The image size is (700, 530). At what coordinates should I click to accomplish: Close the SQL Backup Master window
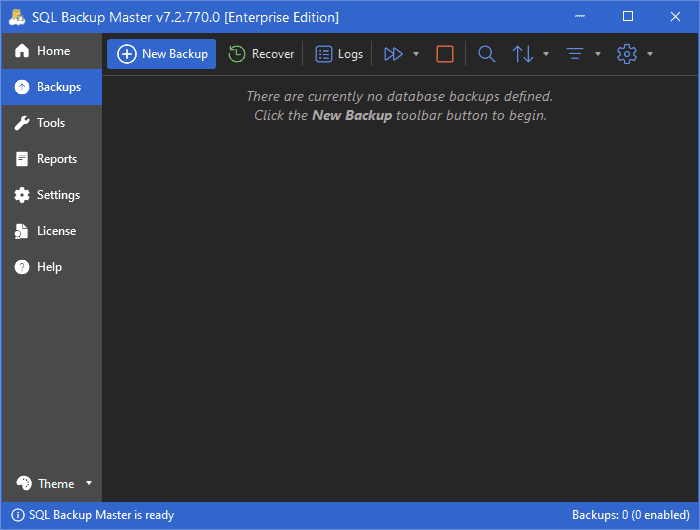coord(675,17)
